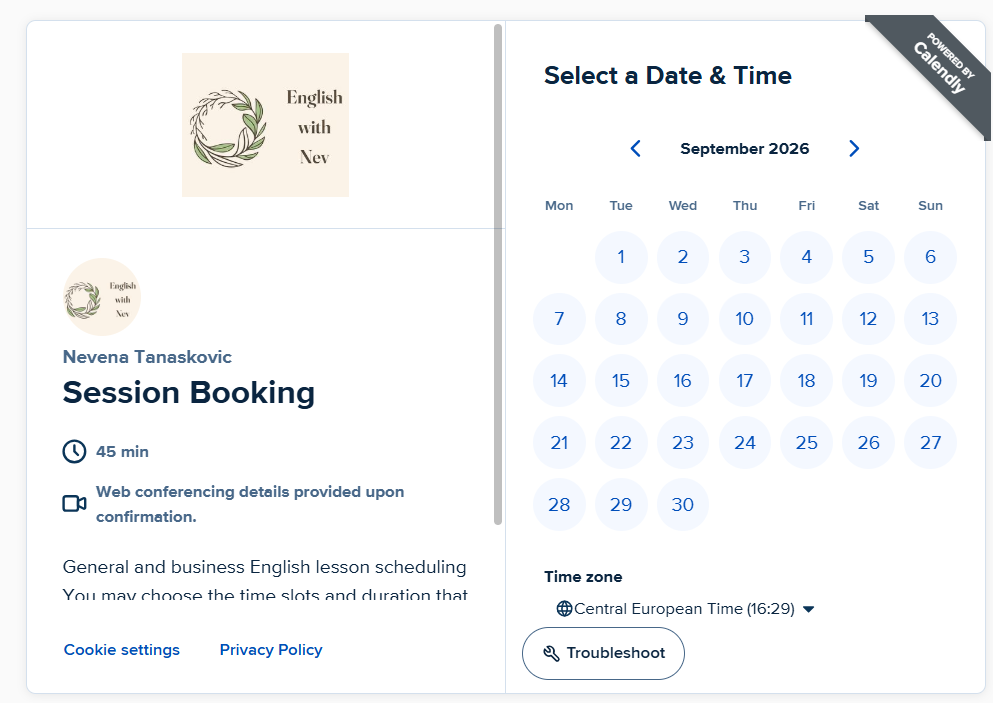The width and height of the screenshot is (993, 703).
Task: Select Sunday September 27
Action: pos(930,443)
